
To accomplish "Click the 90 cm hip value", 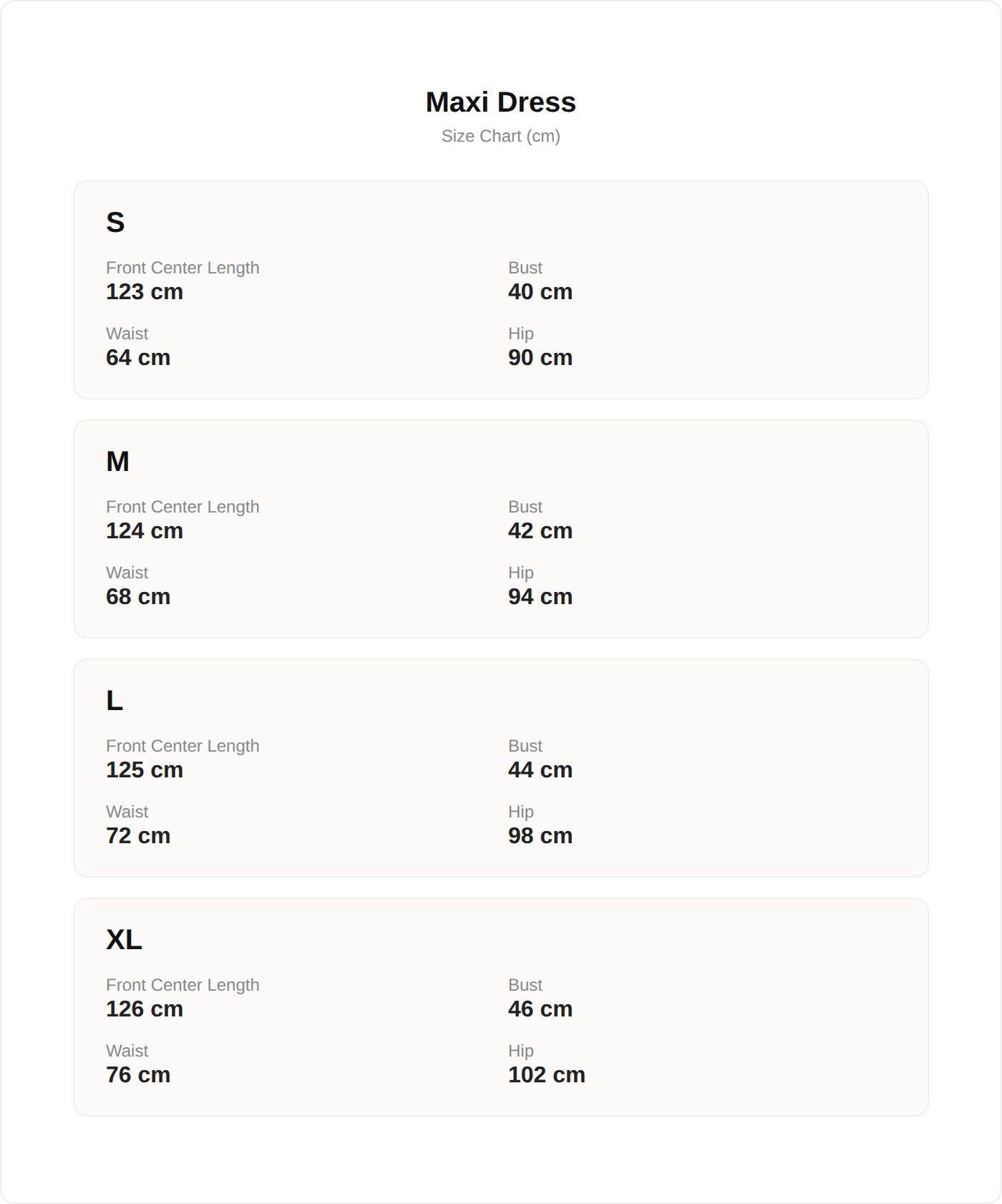I will (540, 358).
